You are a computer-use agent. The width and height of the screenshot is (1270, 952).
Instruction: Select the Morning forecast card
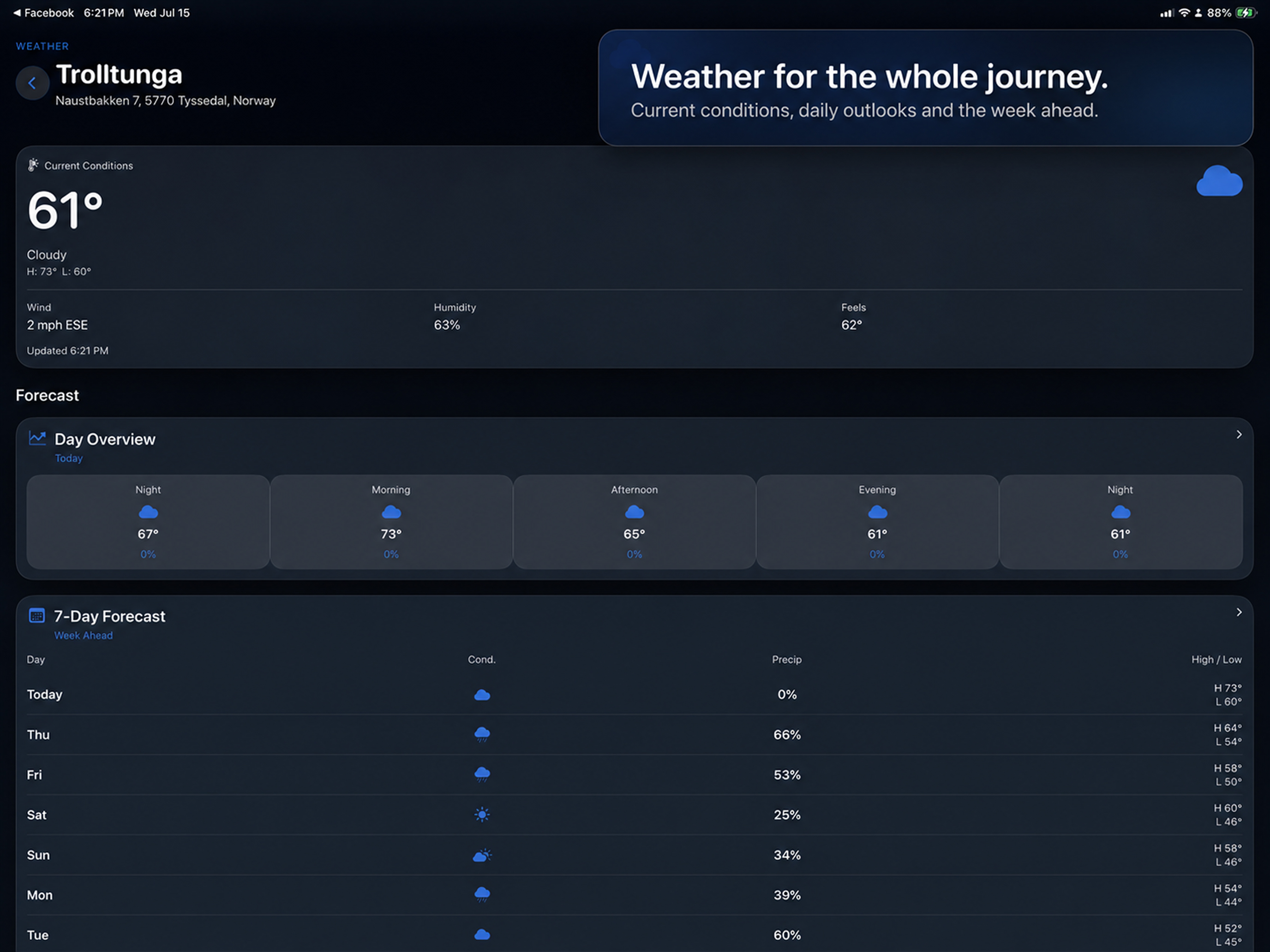391,522
